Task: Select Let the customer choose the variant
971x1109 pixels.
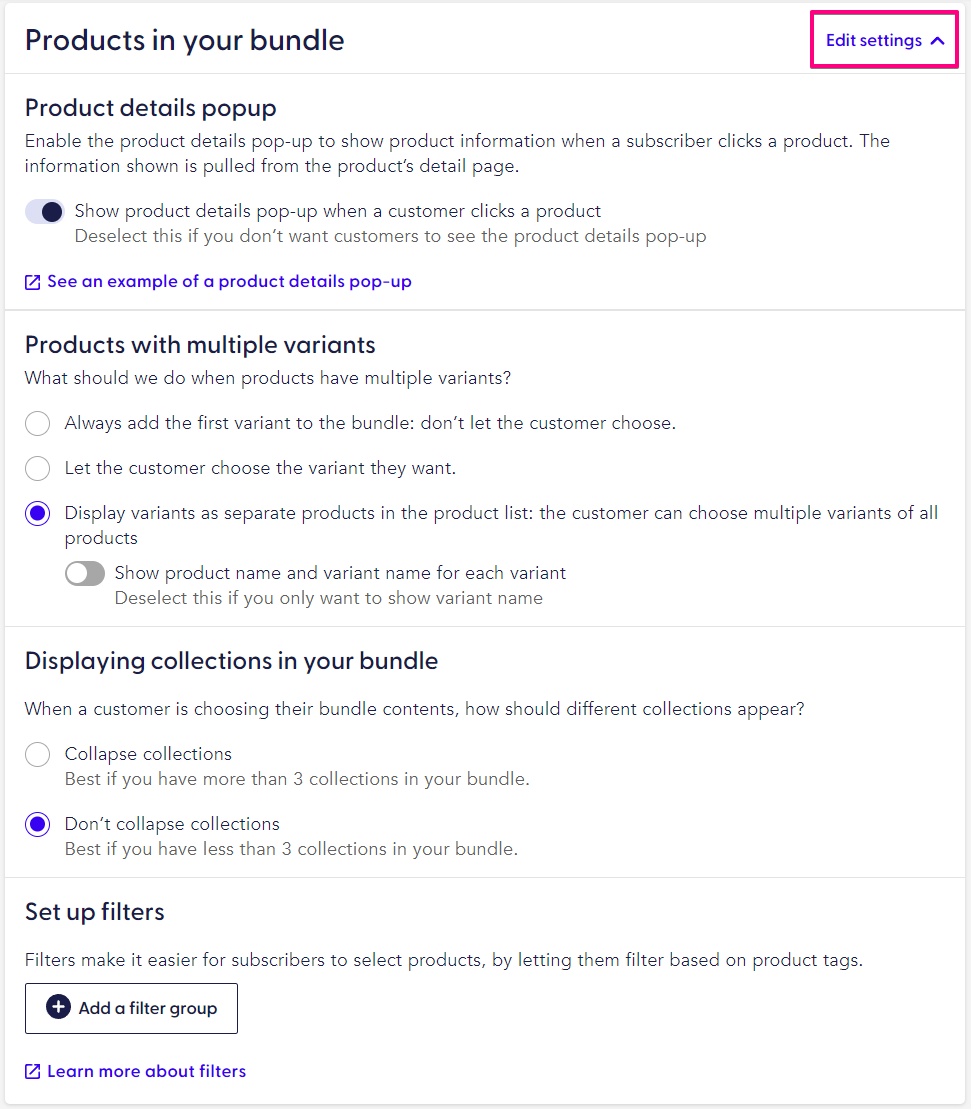Action: (37, 468)
